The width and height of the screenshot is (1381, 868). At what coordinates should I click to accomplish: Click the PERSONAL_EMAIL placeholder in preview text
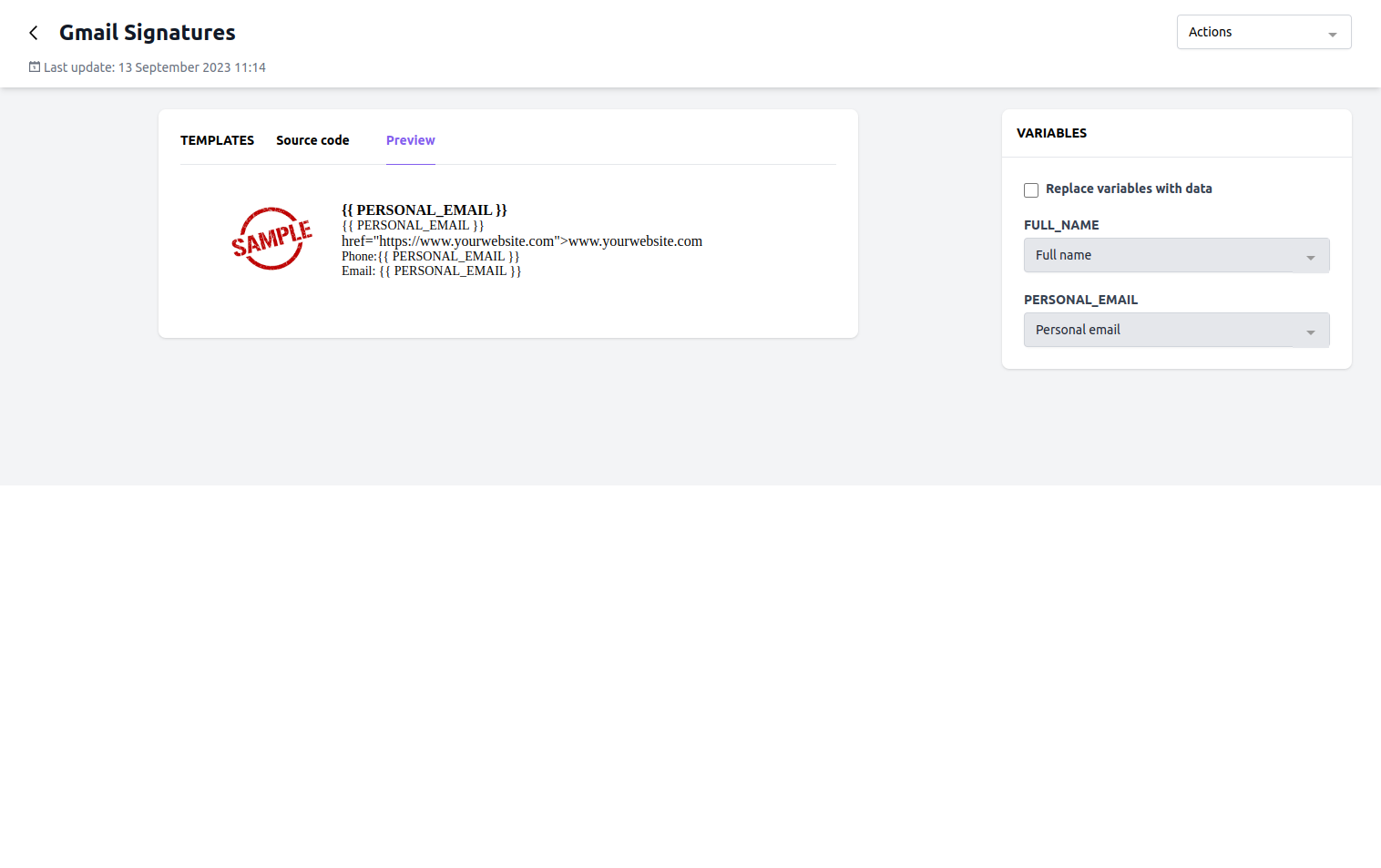(411, 225)
